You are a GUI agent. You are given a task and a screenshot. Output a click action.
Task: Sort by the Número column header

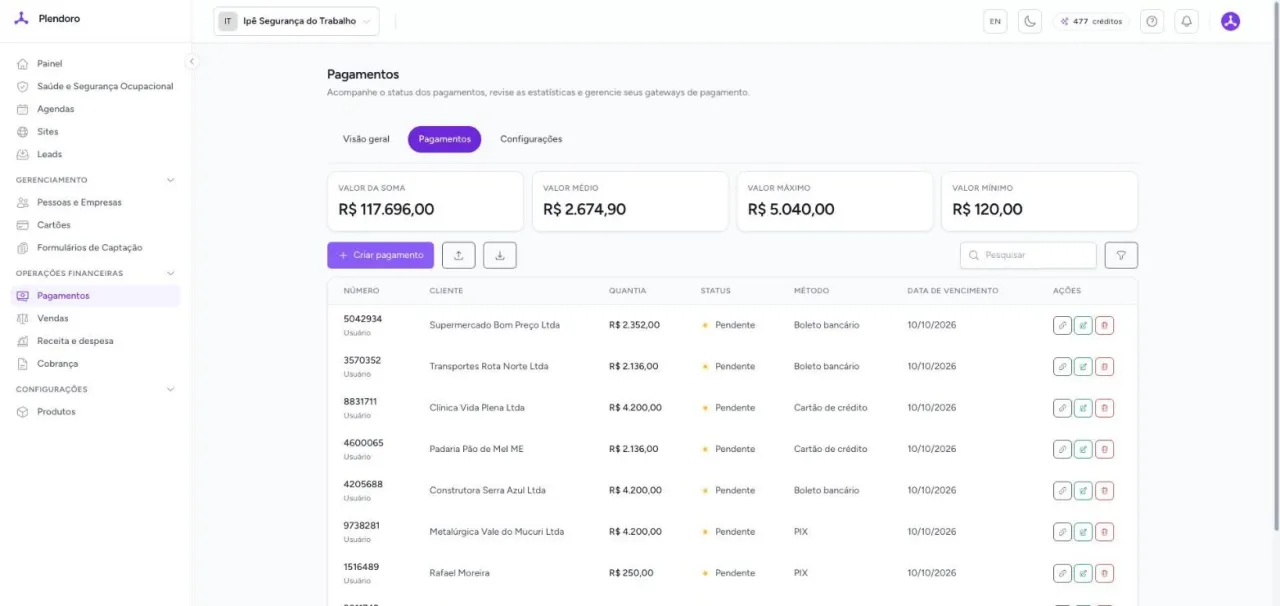[361, 291]
